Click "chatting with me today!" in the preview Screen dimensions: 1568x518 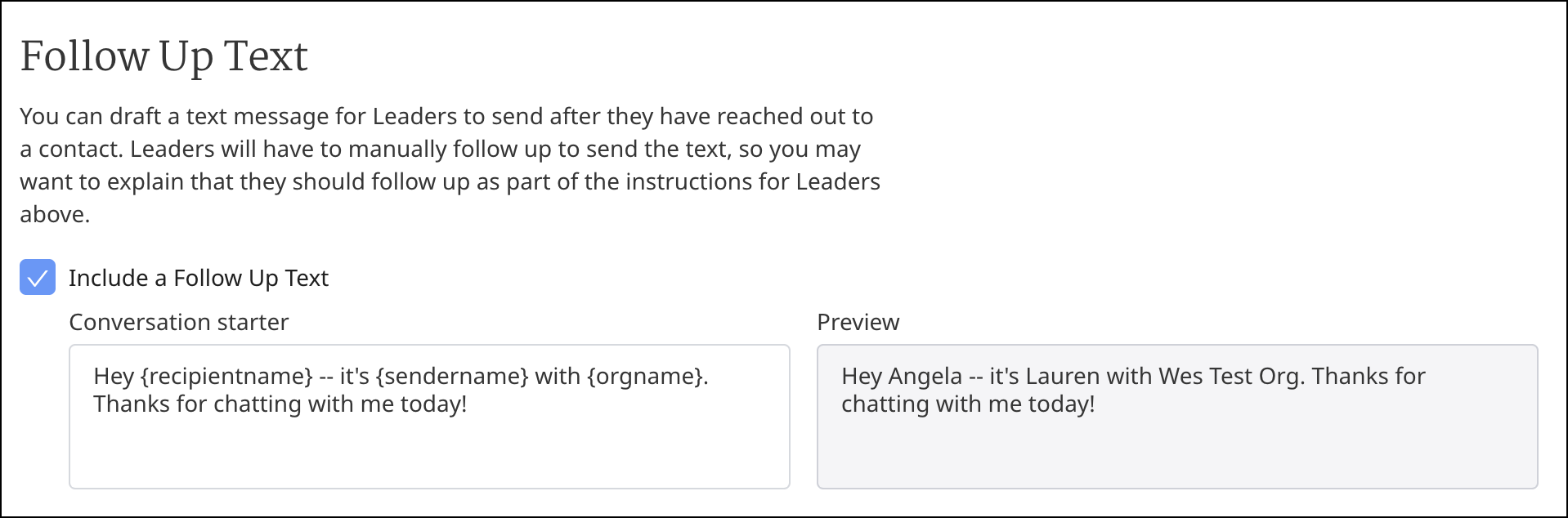(968, 404)
